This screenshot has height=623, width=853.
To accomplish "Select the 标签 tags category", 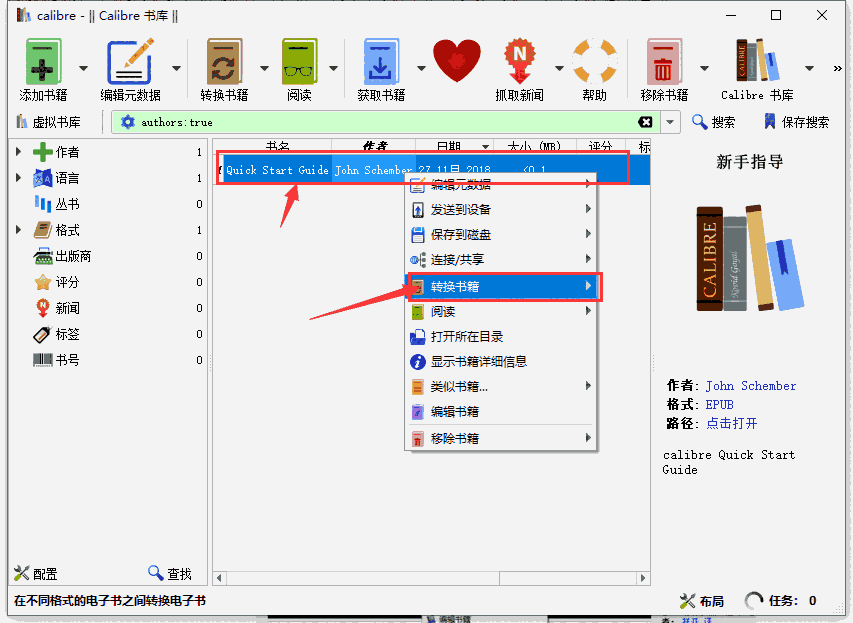I will [x=57, y=334].
